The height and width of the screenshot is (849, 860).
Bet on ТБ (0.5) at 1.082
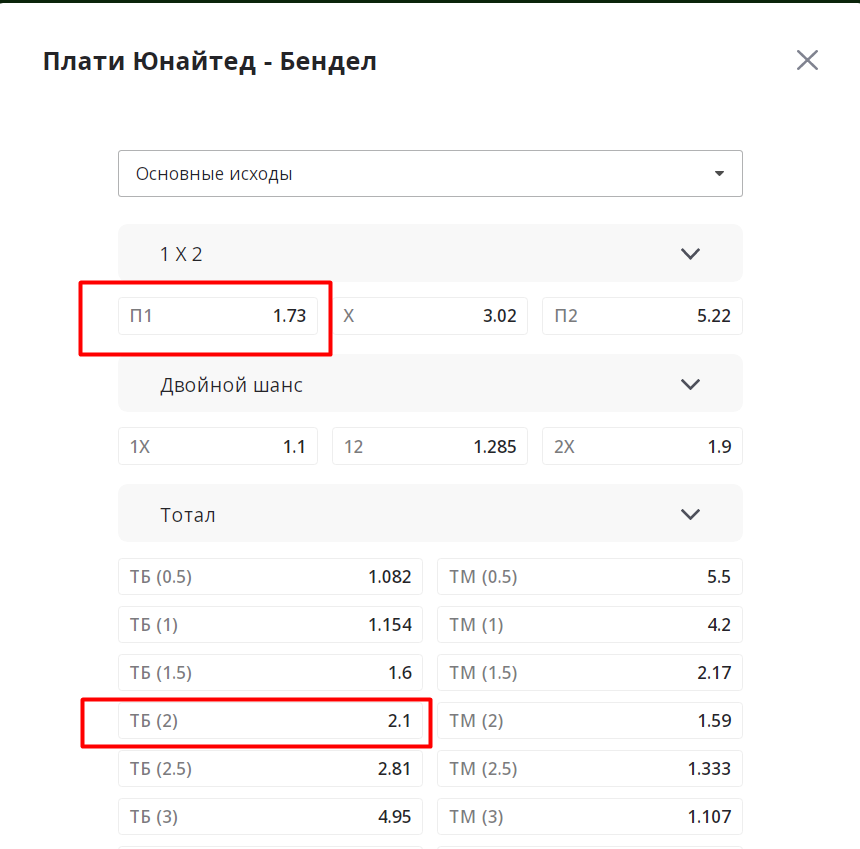[x=270, y=577]
